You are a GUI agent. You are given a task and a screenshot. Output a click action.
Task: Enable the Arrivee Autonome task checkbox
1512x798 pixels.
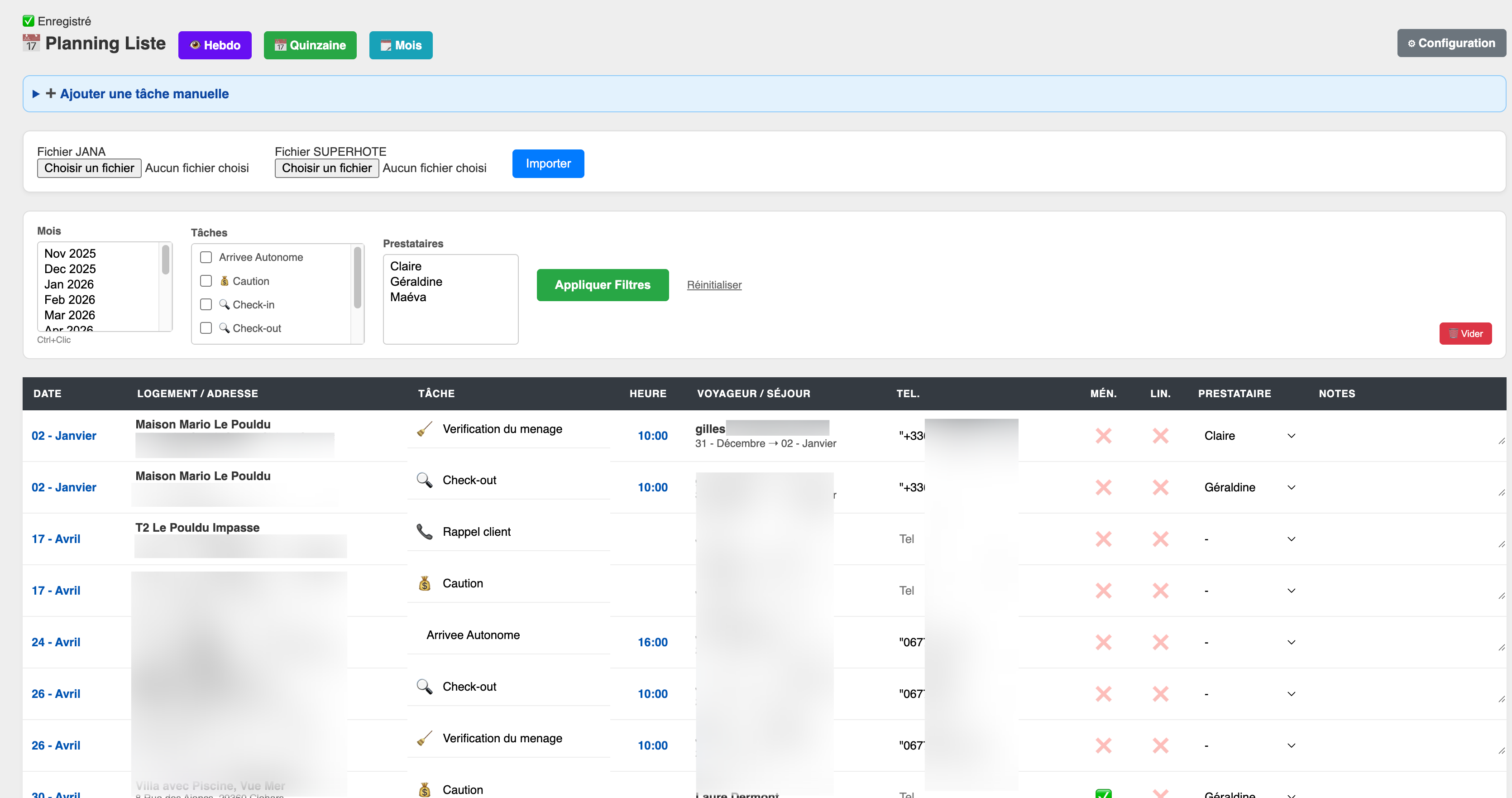[206, 257]
